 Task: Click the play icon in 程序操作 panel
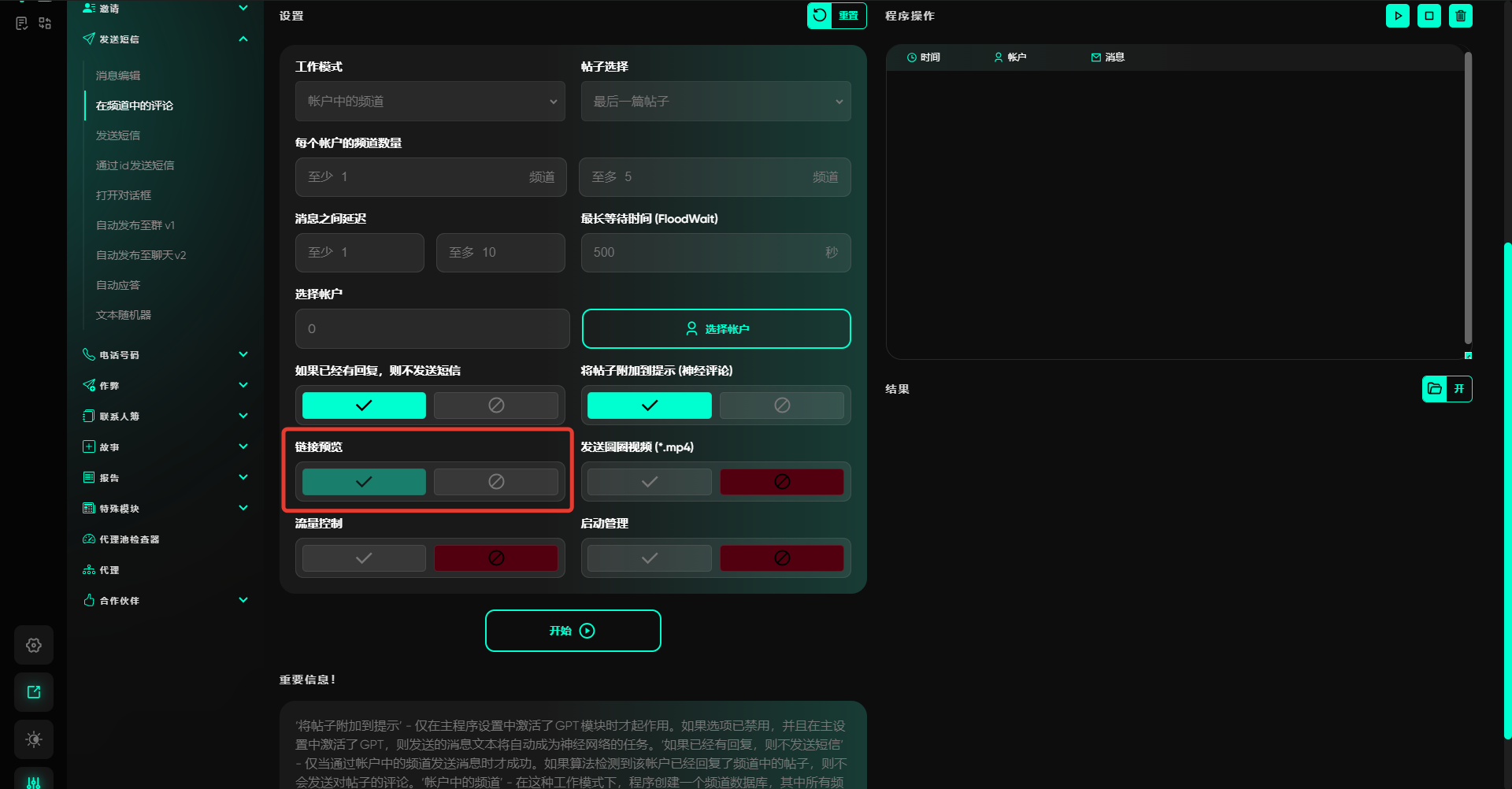[1397, 16]
